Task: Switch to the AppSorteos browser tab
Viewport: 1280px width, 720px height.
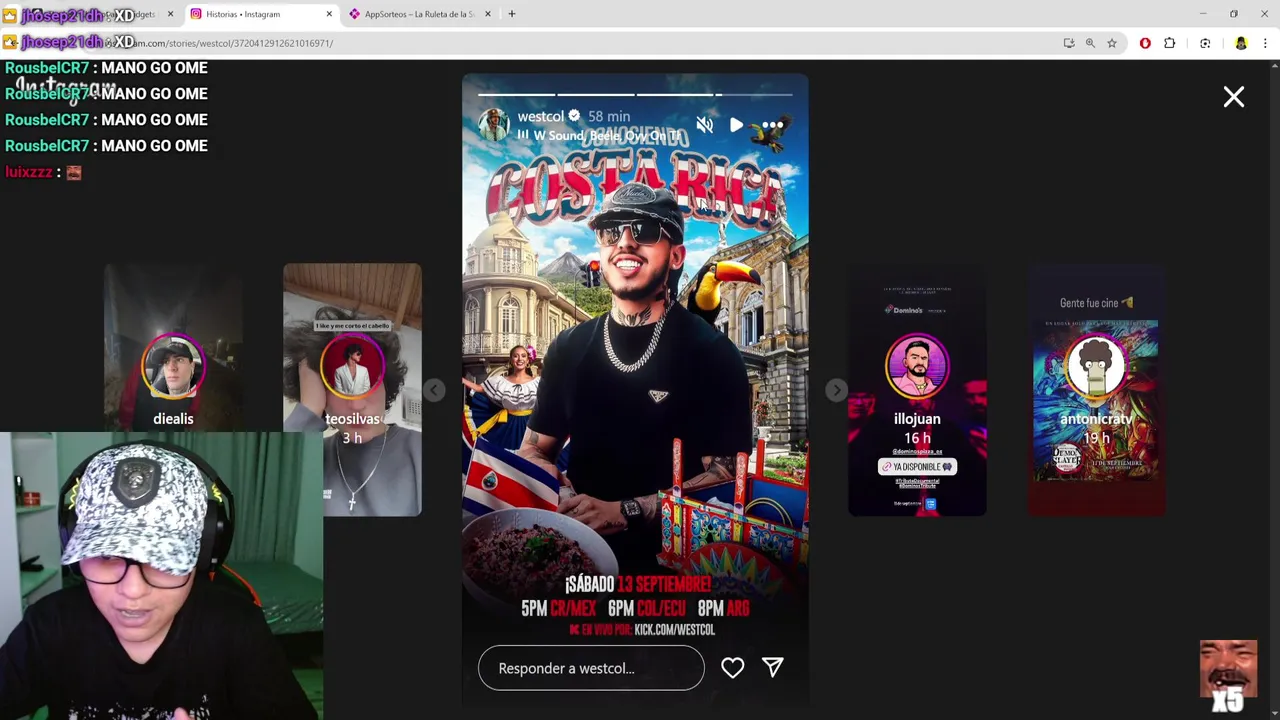Action: (420, 14)
